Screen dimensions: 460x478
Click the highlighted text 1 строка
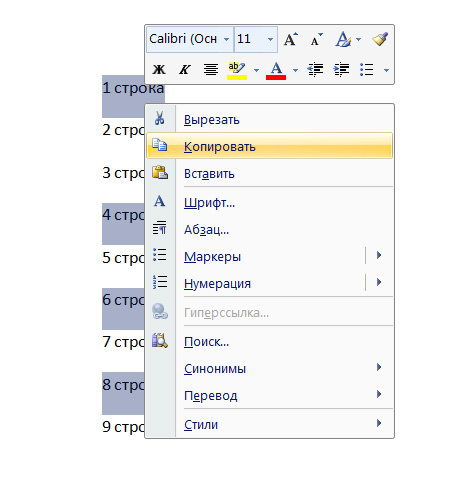133,88
